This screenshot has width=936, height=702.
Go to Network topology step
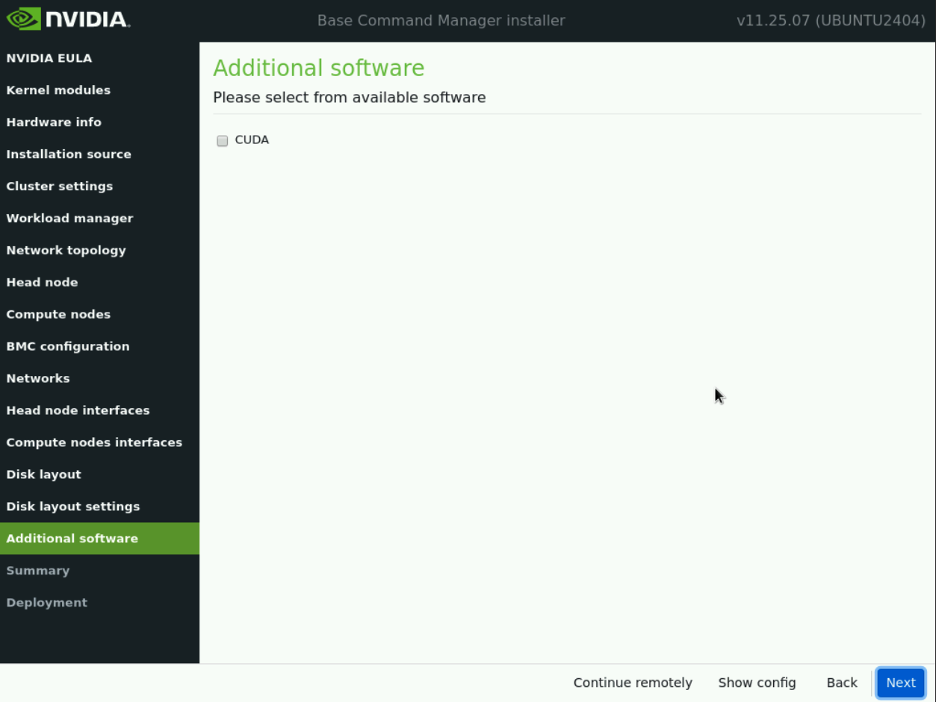[x=66, y=250]
